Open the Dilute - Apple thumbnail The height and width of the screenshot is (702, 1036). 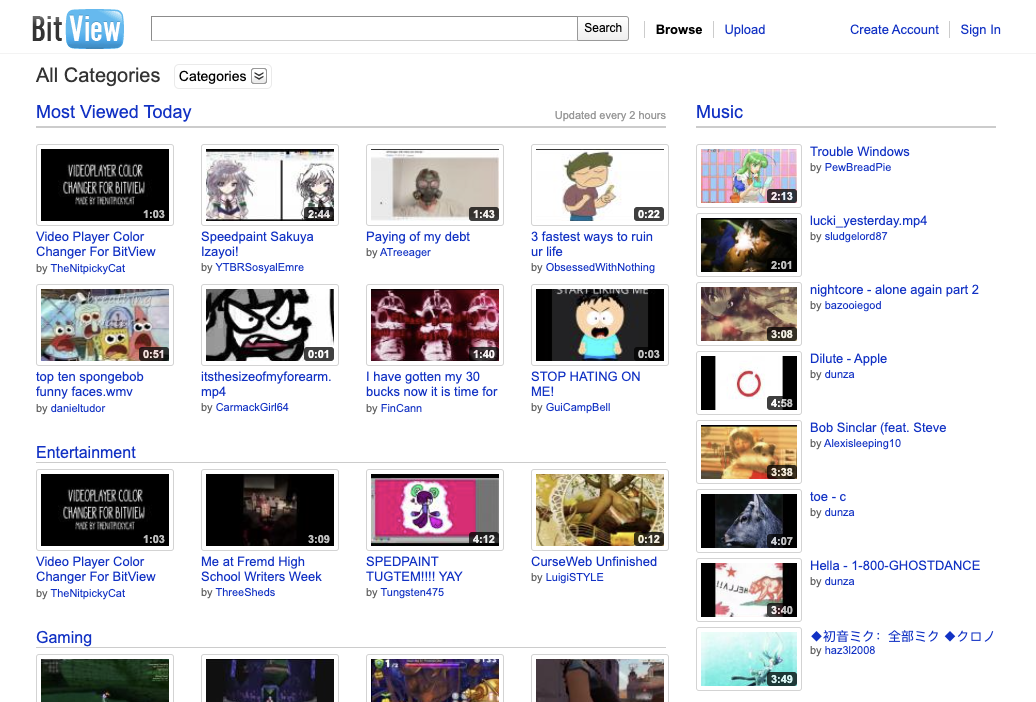[749, 383]
